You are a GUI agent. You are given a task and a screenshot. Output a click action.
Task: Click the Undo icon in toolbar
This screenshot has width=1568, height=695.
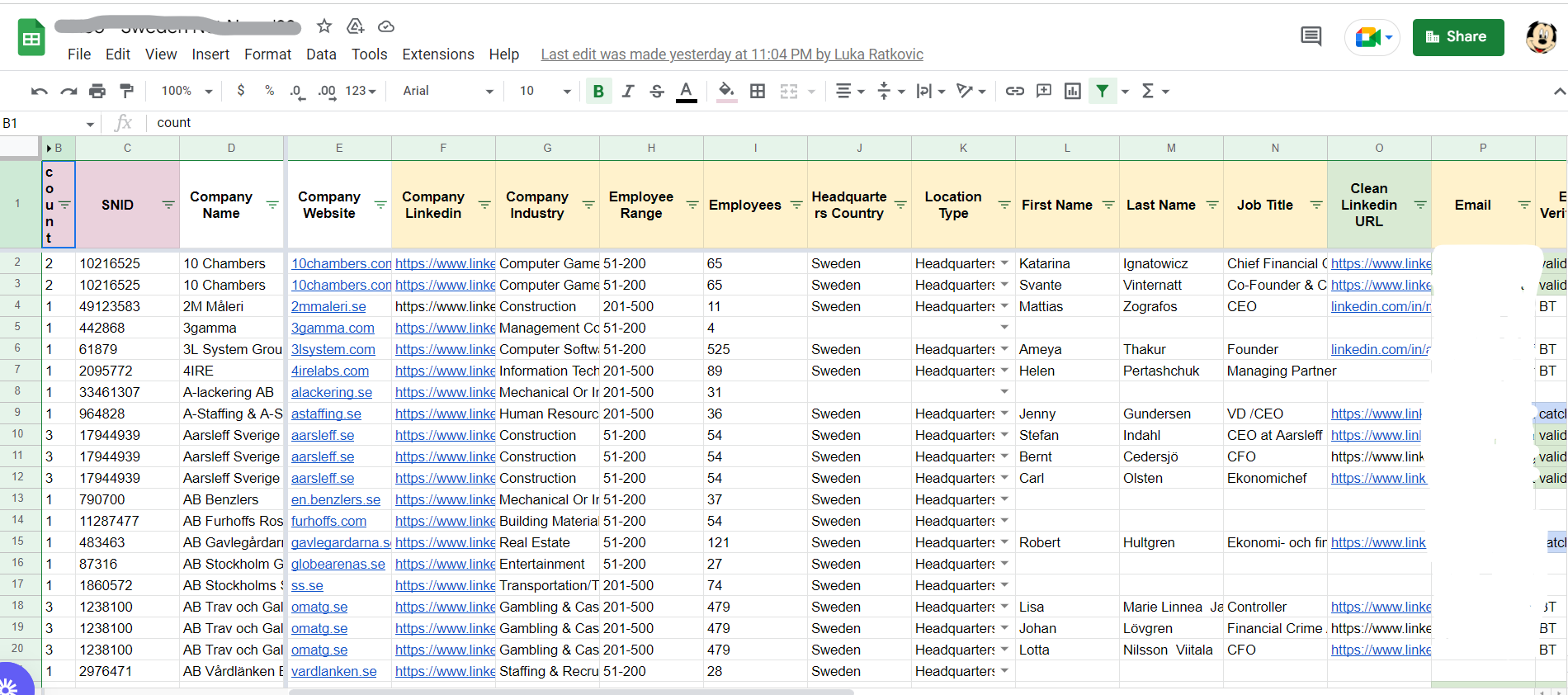click(39, 91)
